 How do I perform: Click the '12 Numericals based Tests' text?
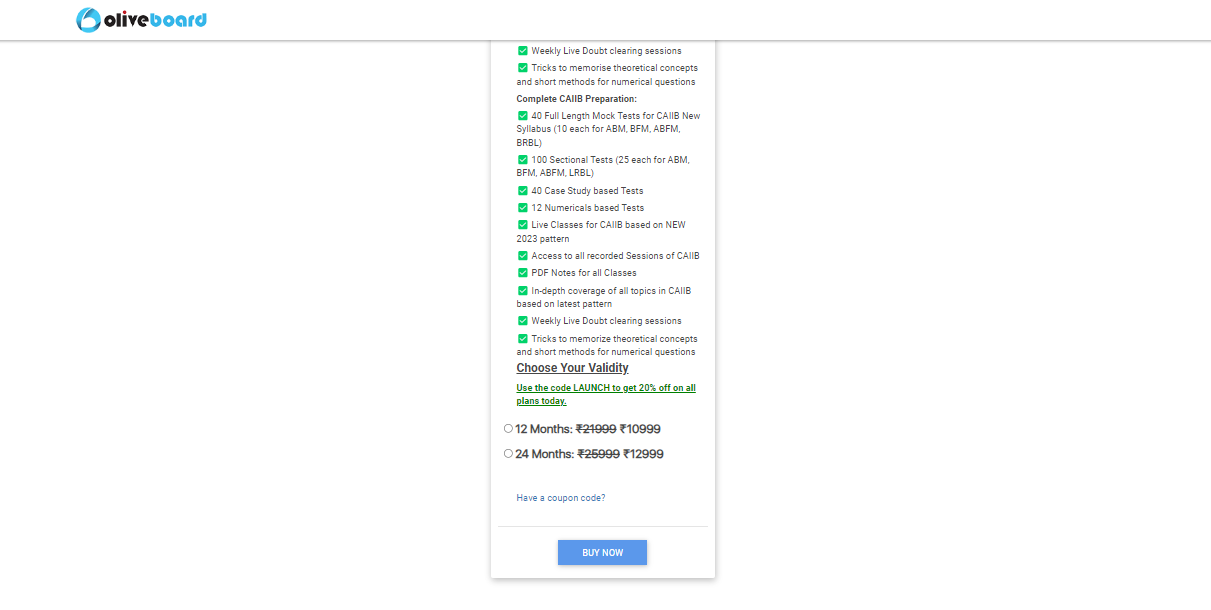click(588, 208)
